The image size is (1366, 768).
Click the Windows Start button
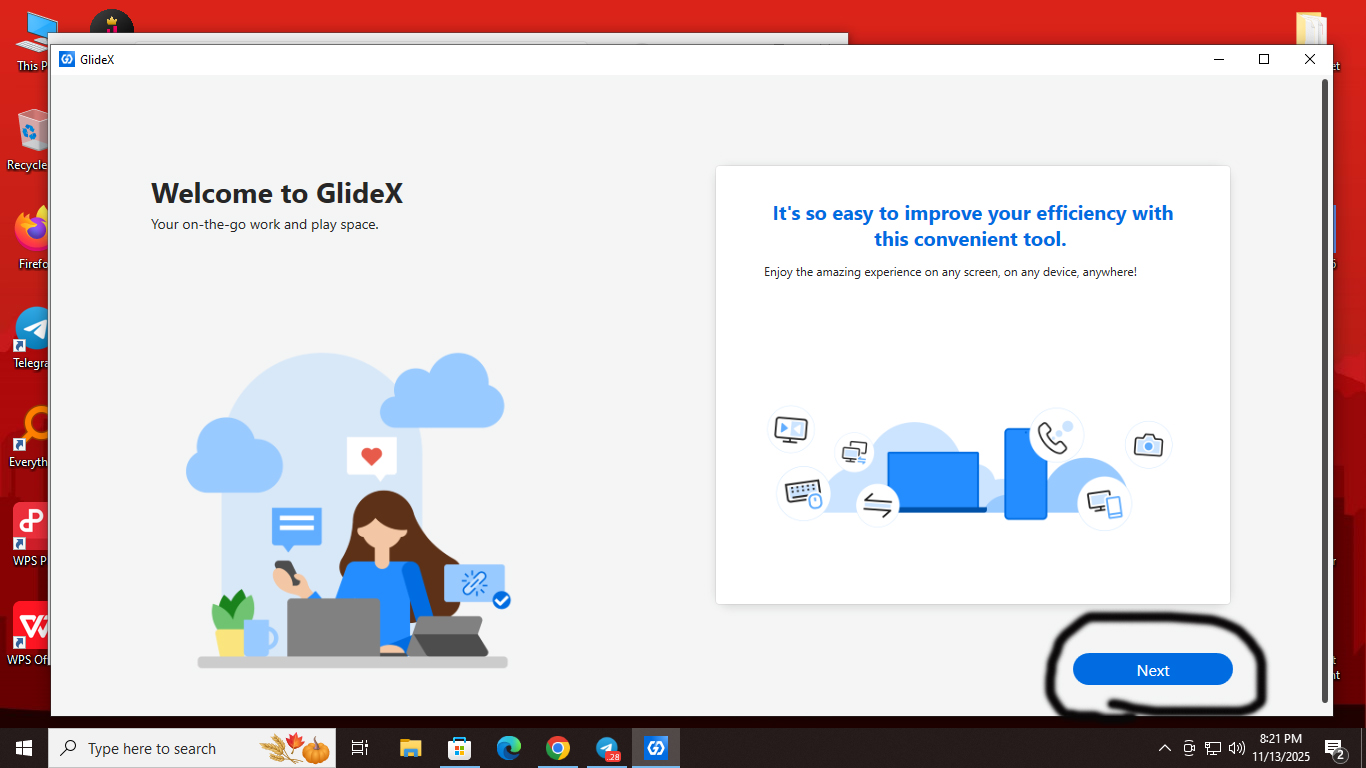(24, 748)
